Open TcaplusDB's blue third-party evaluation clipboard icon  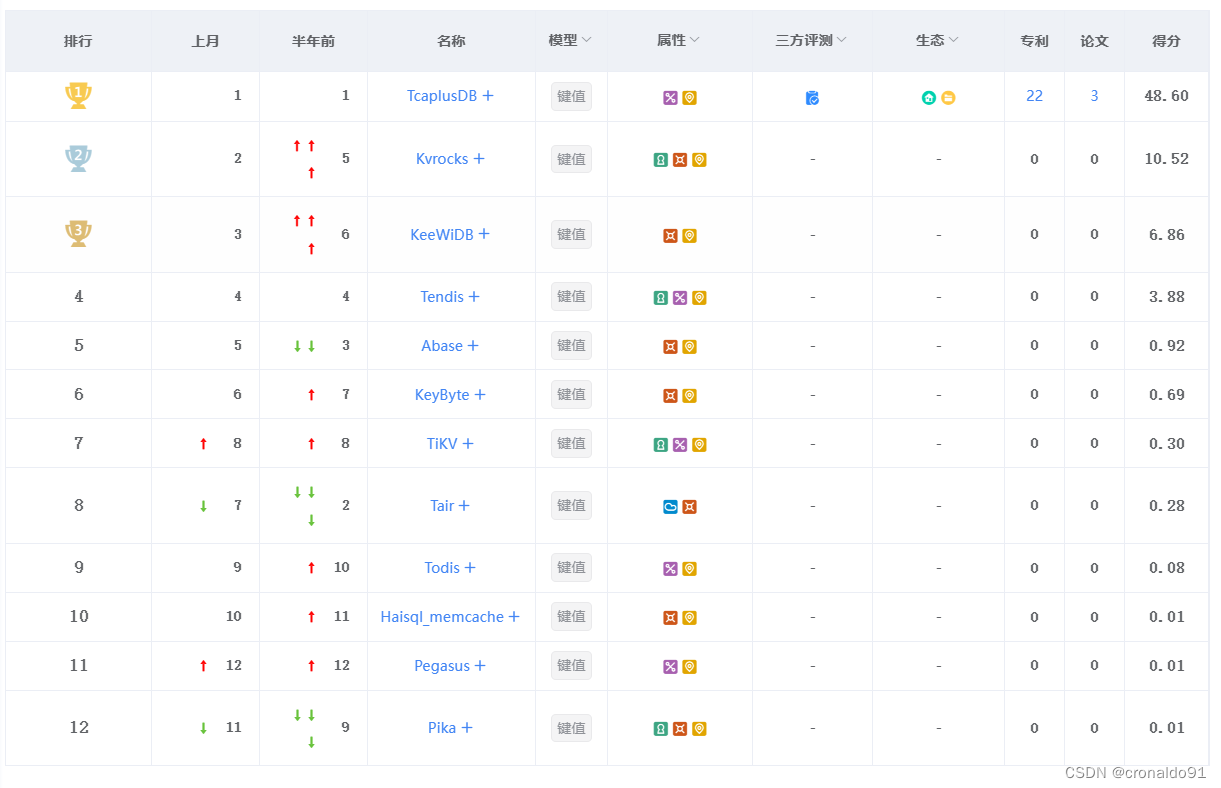point(812,98)
